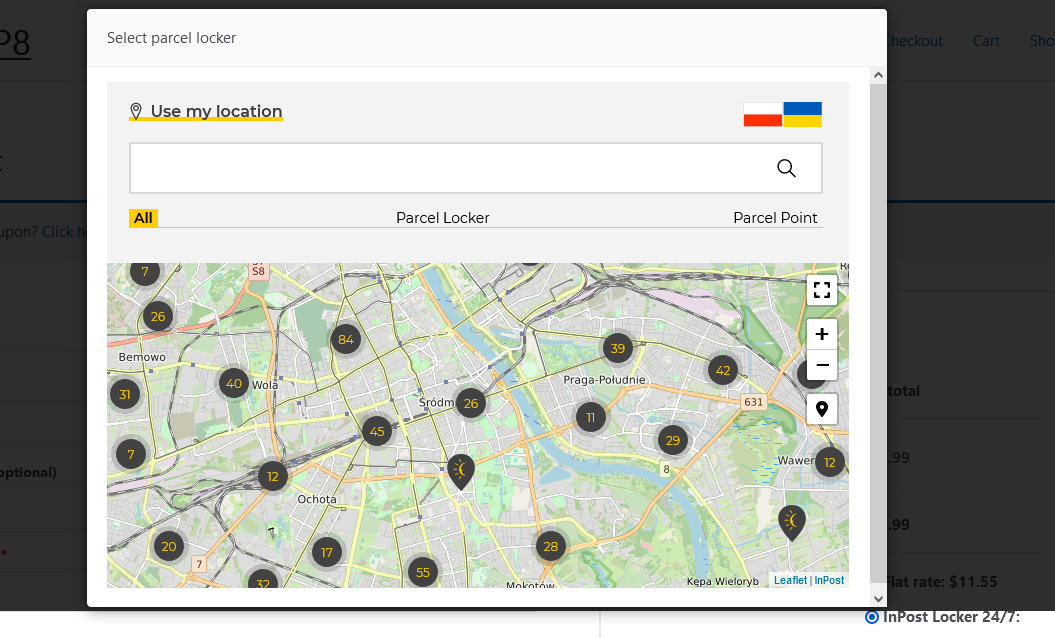Open map cluster marker 11

point(591,417)
